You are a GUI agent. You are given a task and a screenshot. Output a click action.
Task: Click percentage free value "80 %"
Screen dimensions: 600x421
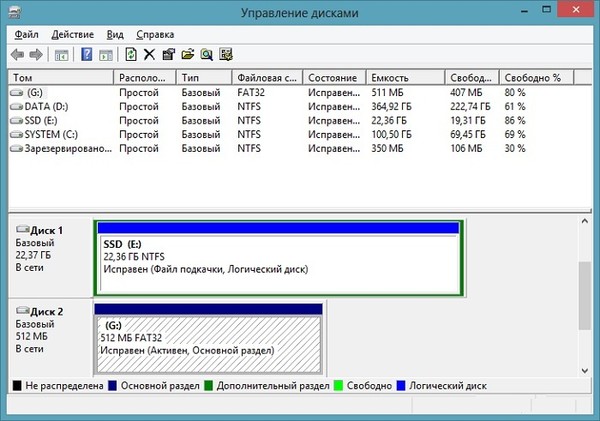pyautogui.click(x=515, y=93)
